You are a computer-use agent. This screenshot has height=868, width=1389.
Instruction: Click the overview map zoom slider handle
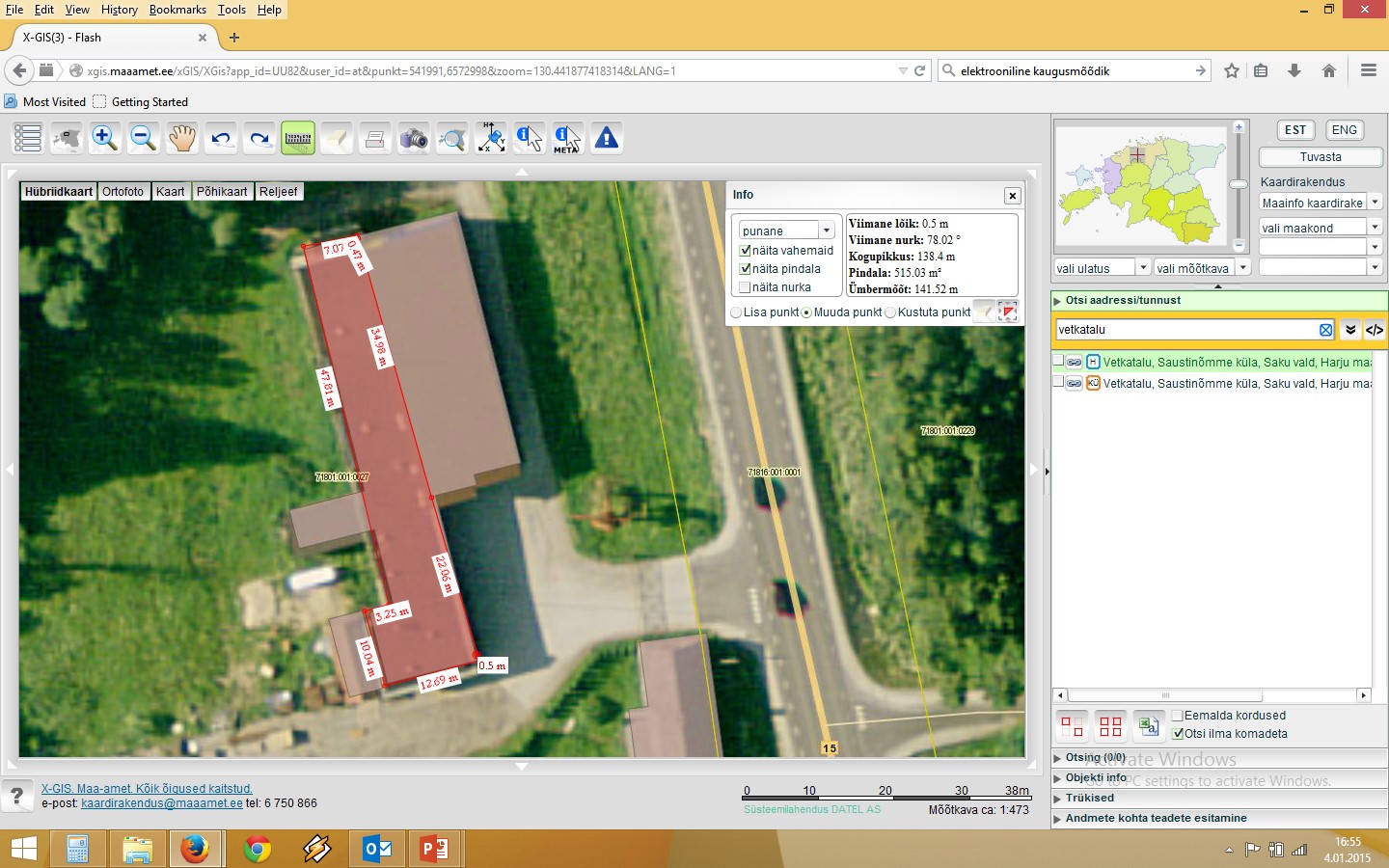[1239, 184]
